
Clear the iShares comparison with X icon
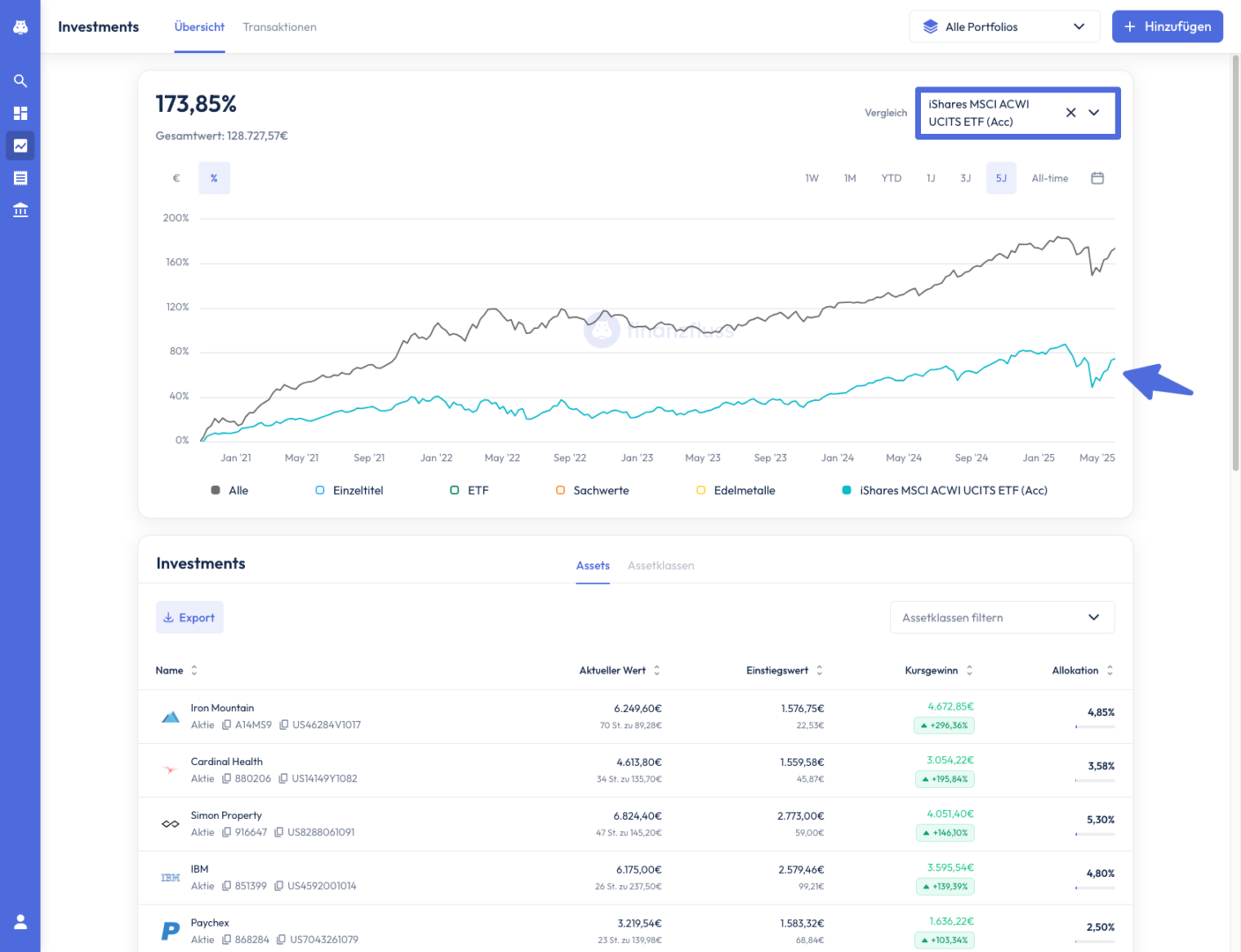(1071, 113)
